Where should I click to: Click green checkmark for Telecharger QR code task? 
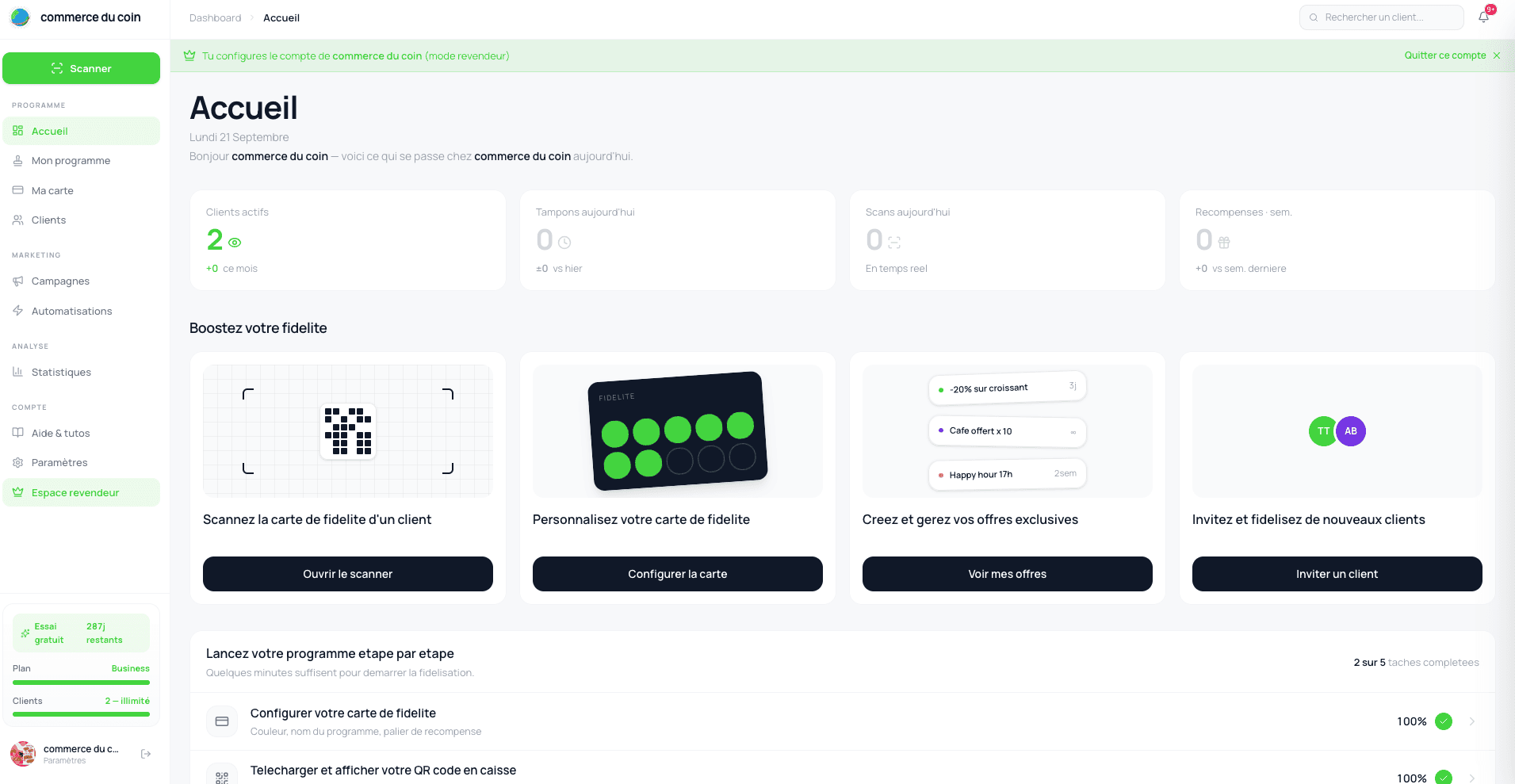click(1444, 777)
